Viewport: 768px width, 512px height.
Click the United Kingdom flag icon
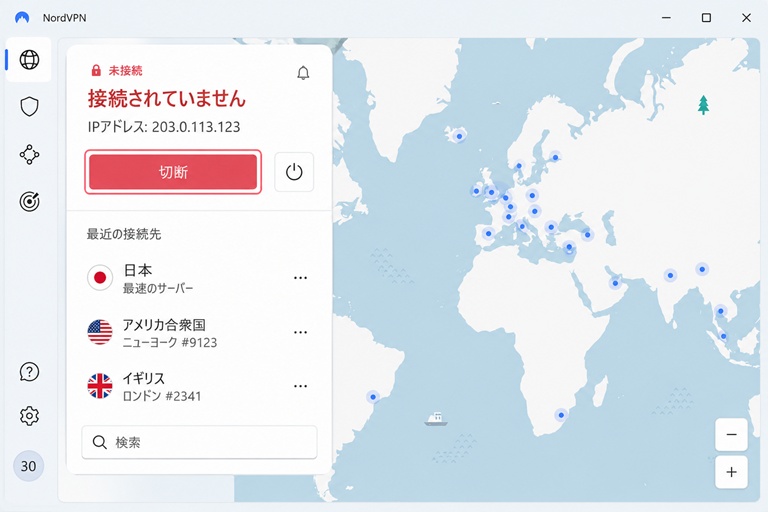[100, 386]
